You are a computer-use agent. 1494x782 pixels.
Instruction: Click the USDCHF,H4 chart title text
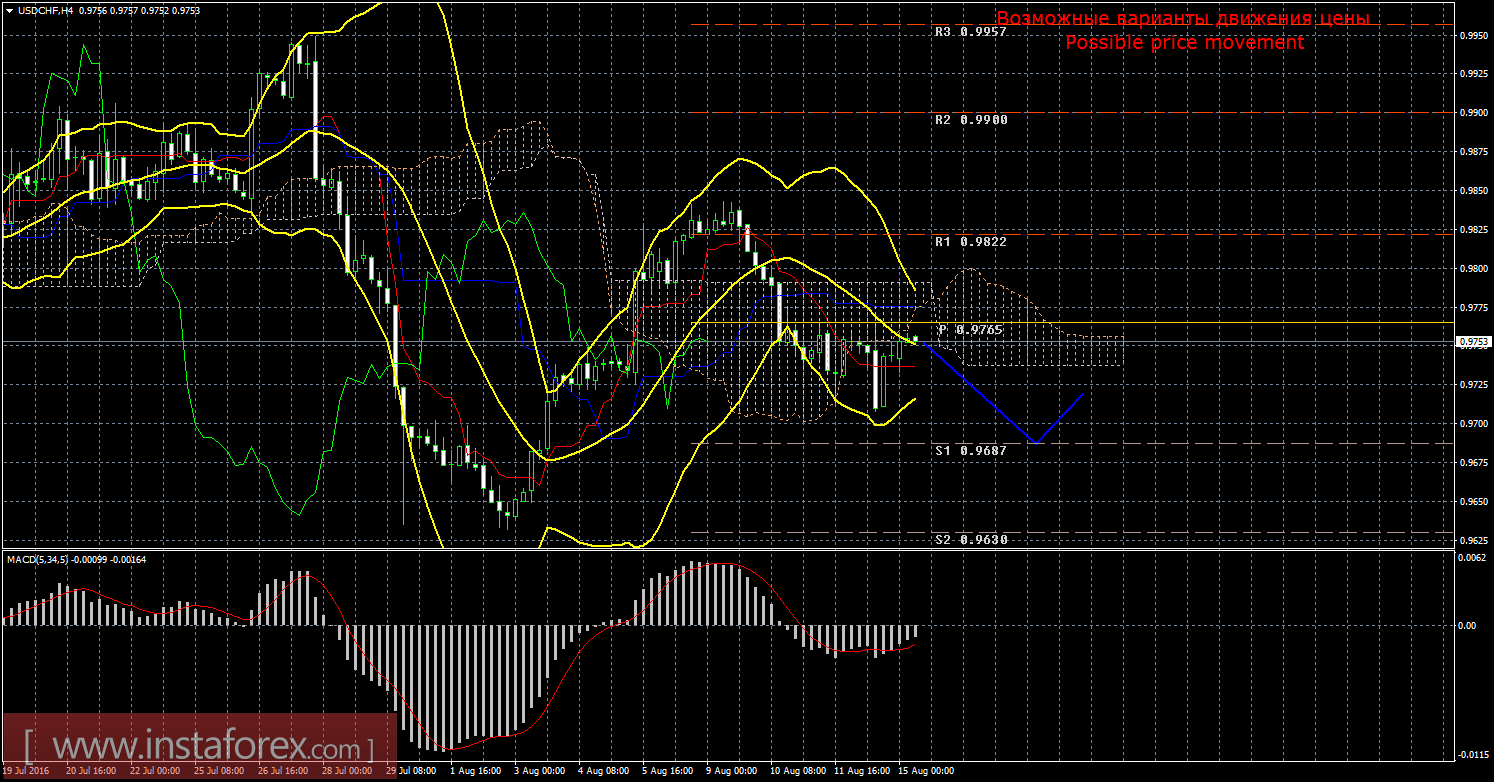click(x=44, y=9)
